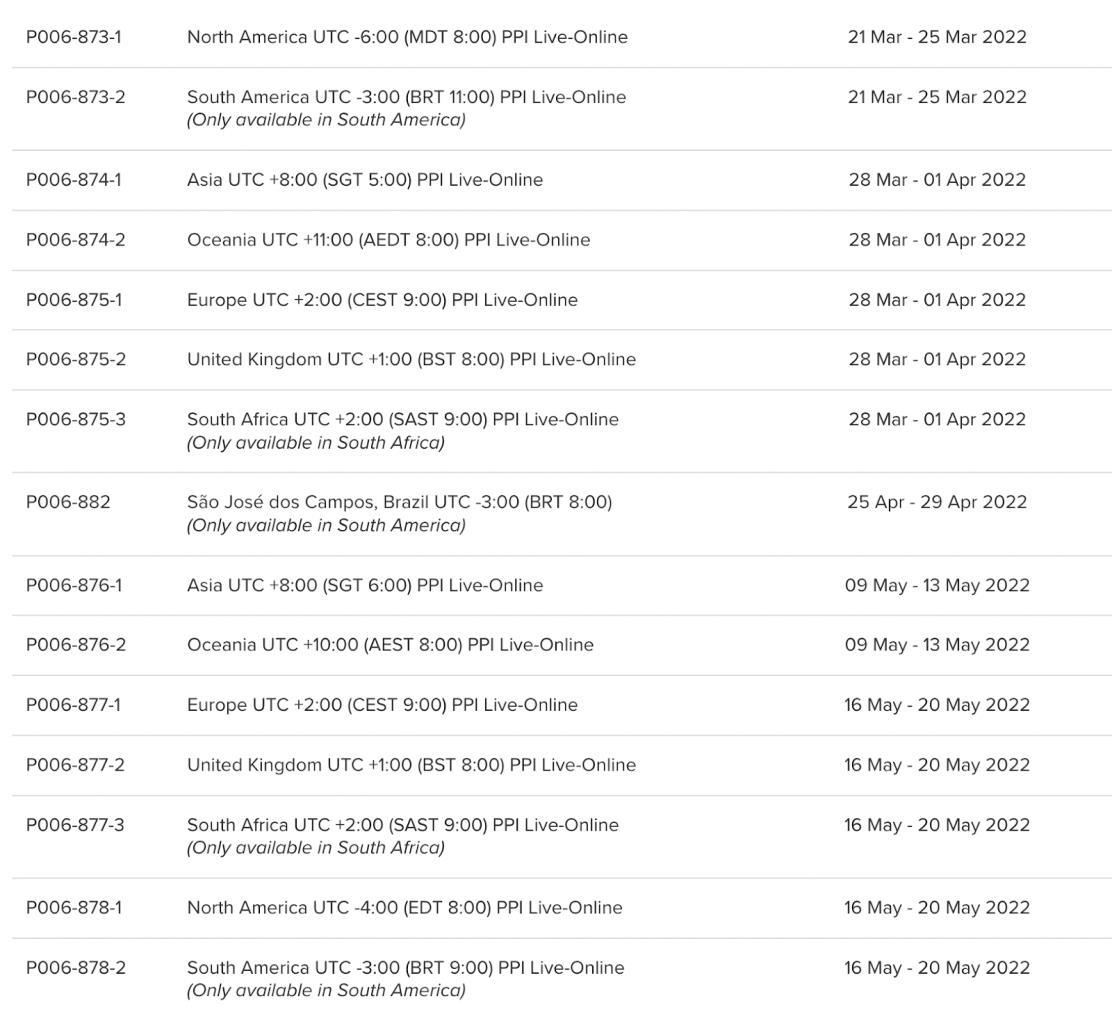Click 21 Mar - 25 Mar date for P006-873-2
The height and width of the screenshot is (1012, 1112).
[937, 97]
